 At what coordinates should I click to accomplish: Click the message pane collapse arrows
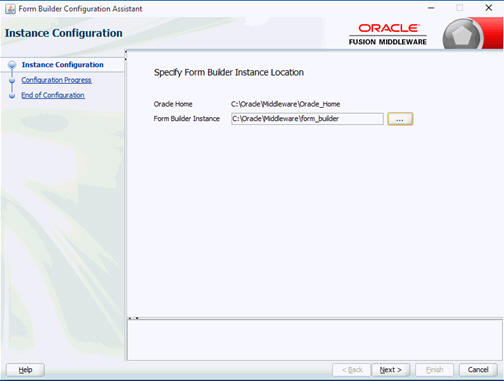click(133, 318)
